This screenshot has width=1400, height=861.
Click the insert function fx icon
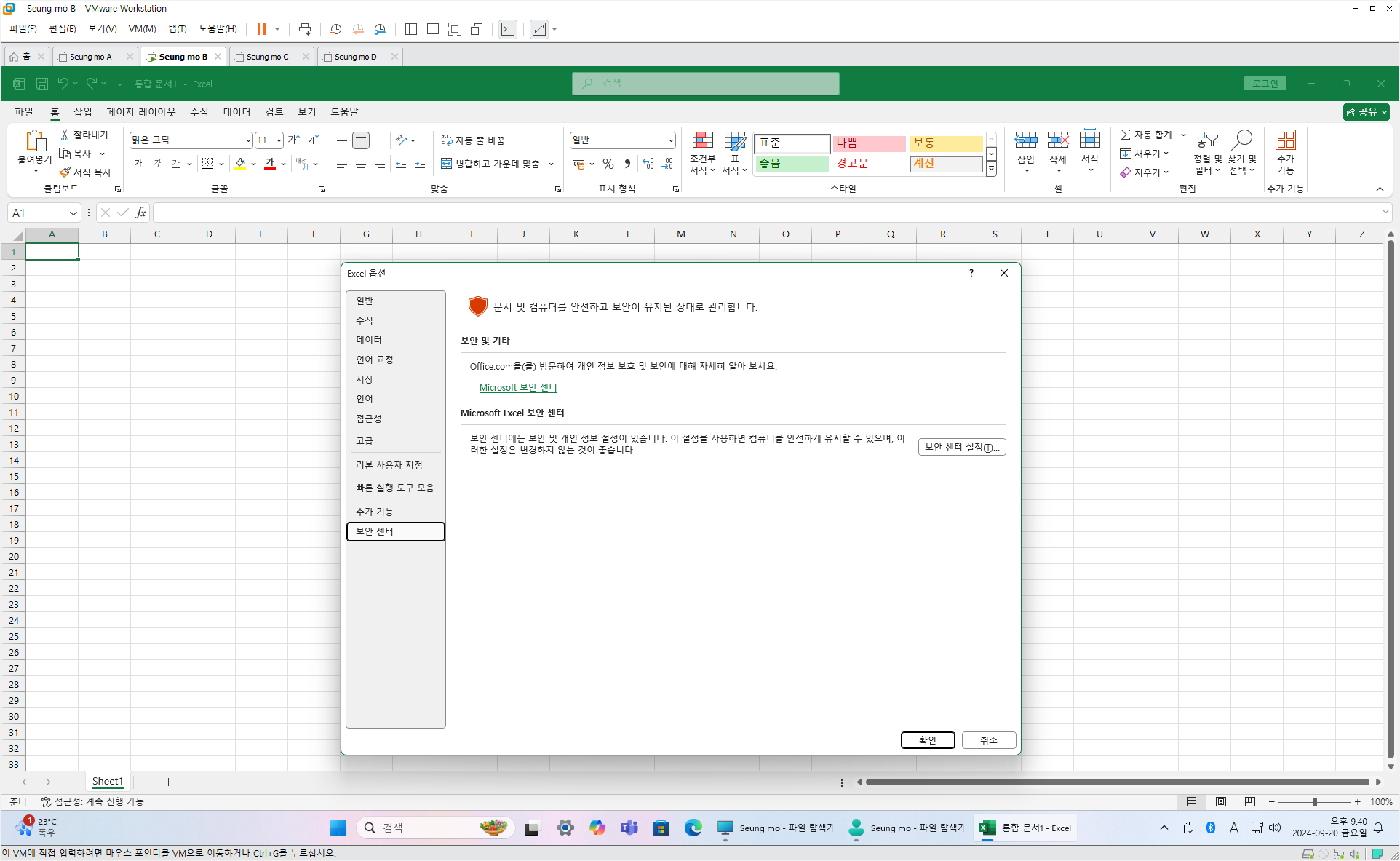[x=140, y=213]
